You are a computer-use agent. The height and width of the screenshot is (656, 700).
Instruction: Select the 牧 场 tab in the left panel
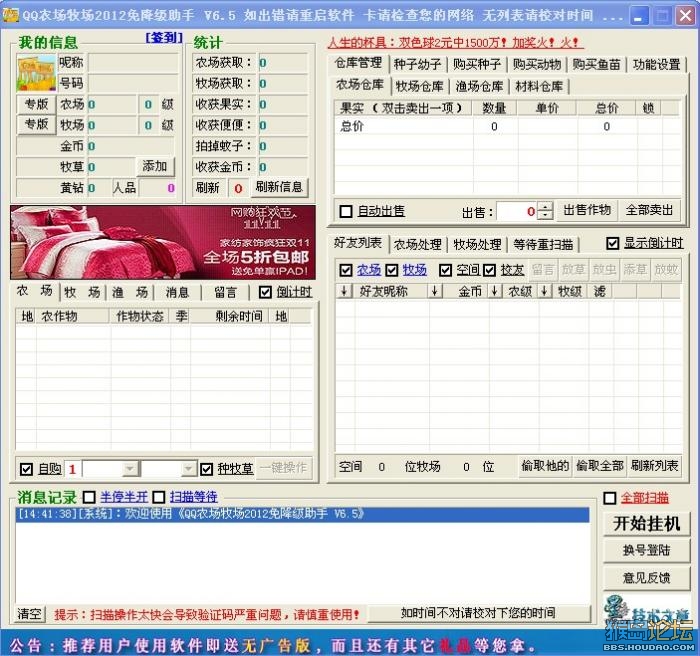pos(82,293)
